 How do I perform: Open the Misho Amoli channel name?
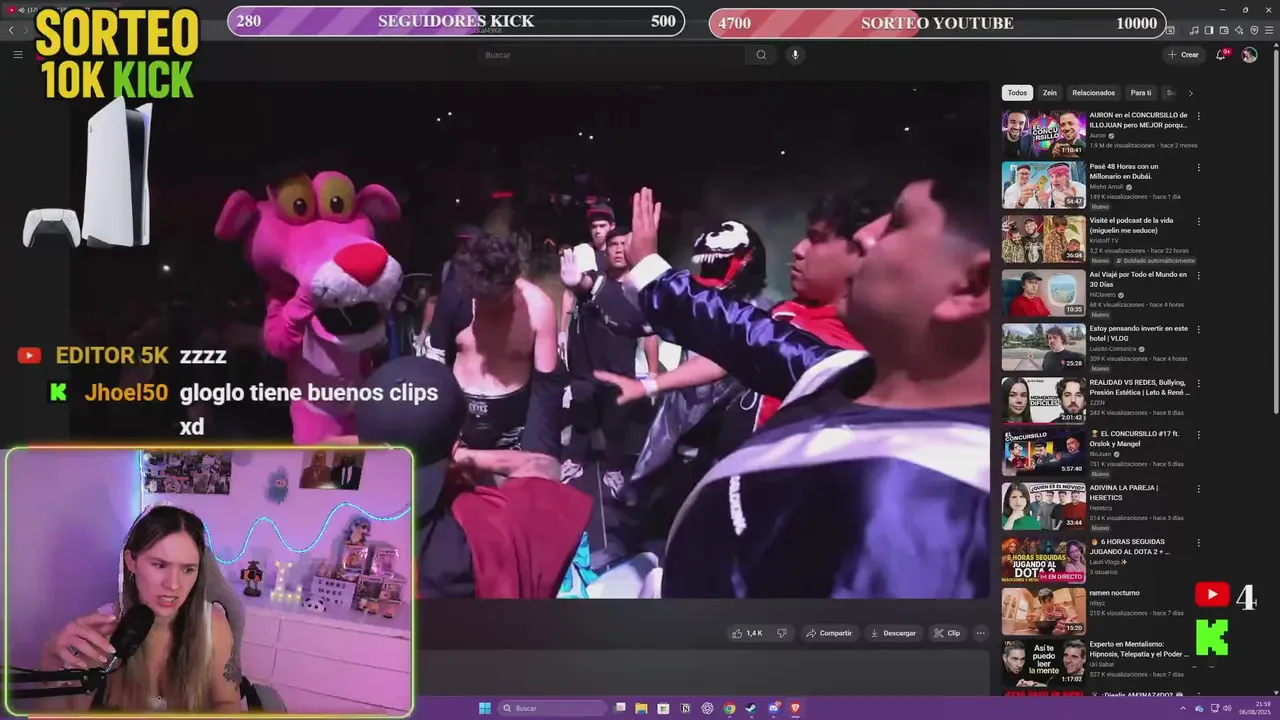tap(1106, 187)
